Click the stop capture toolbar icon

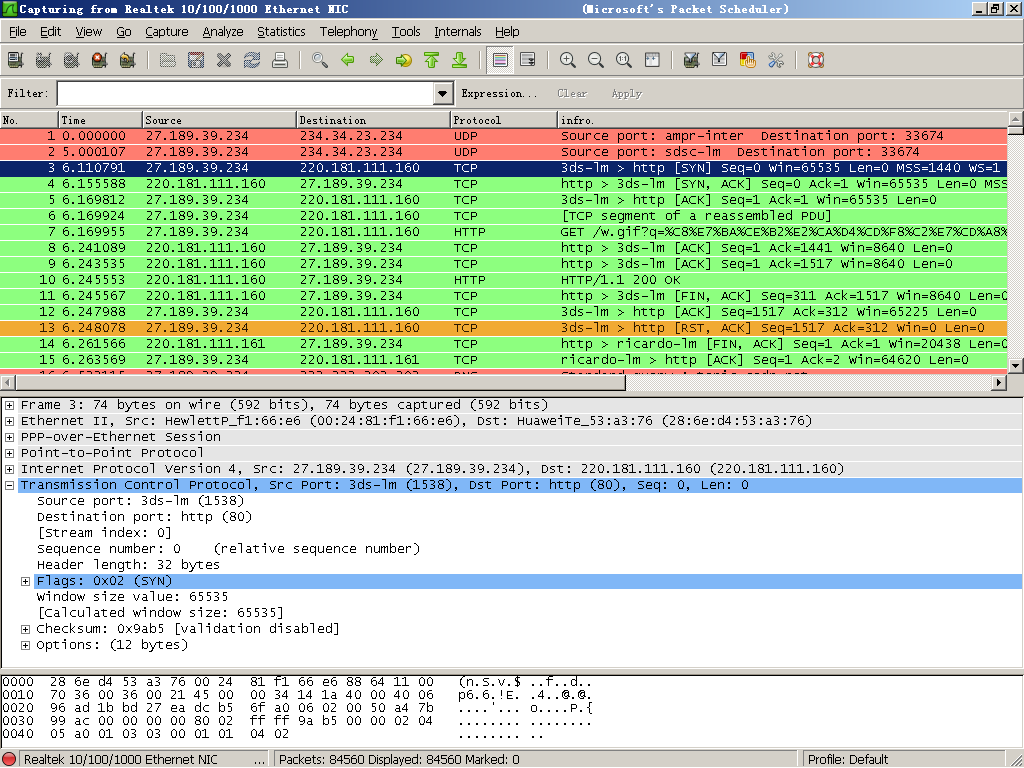99,60
